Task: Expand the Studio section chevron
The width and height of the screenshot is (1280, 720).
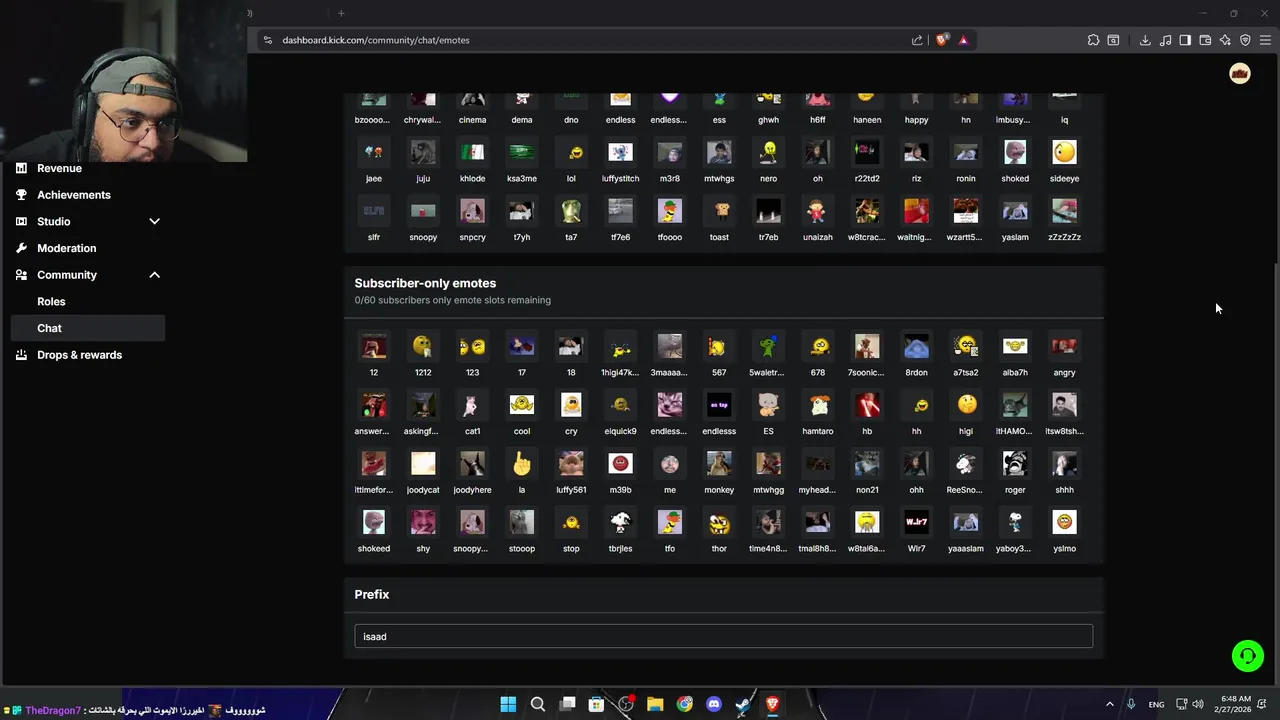Action: point(154,221)
